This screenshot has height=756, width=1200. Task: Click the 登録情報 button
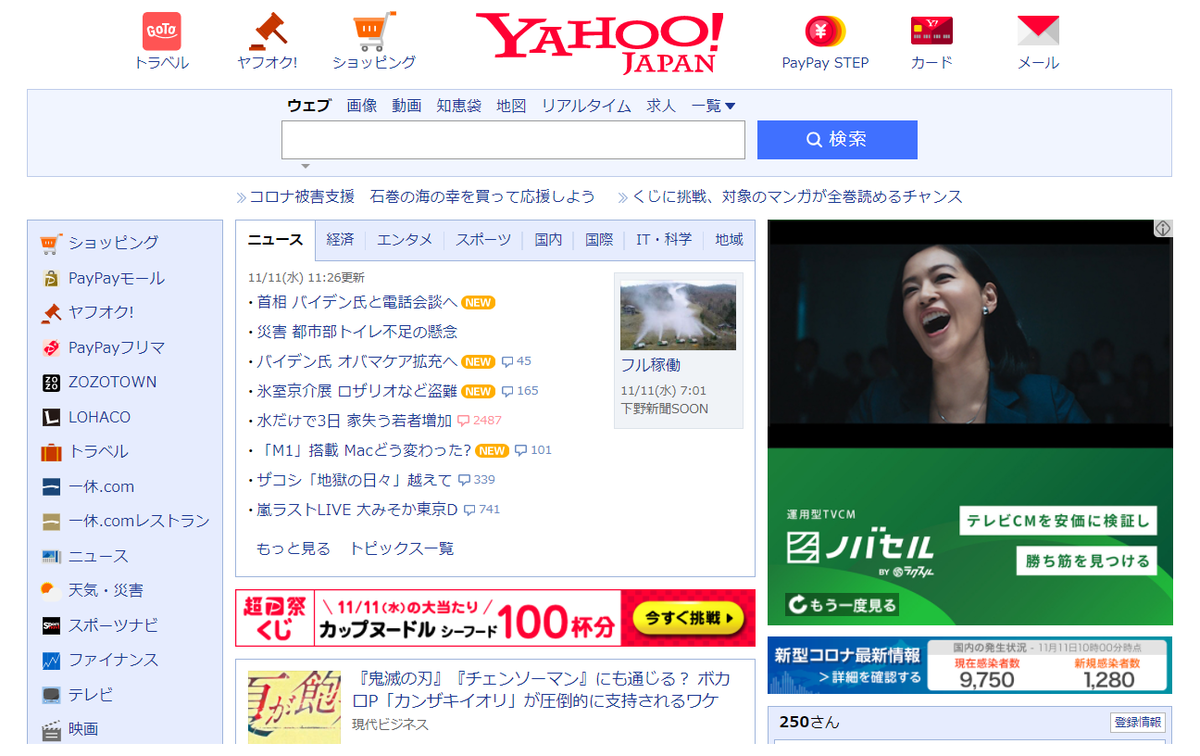coord(1137,722)
